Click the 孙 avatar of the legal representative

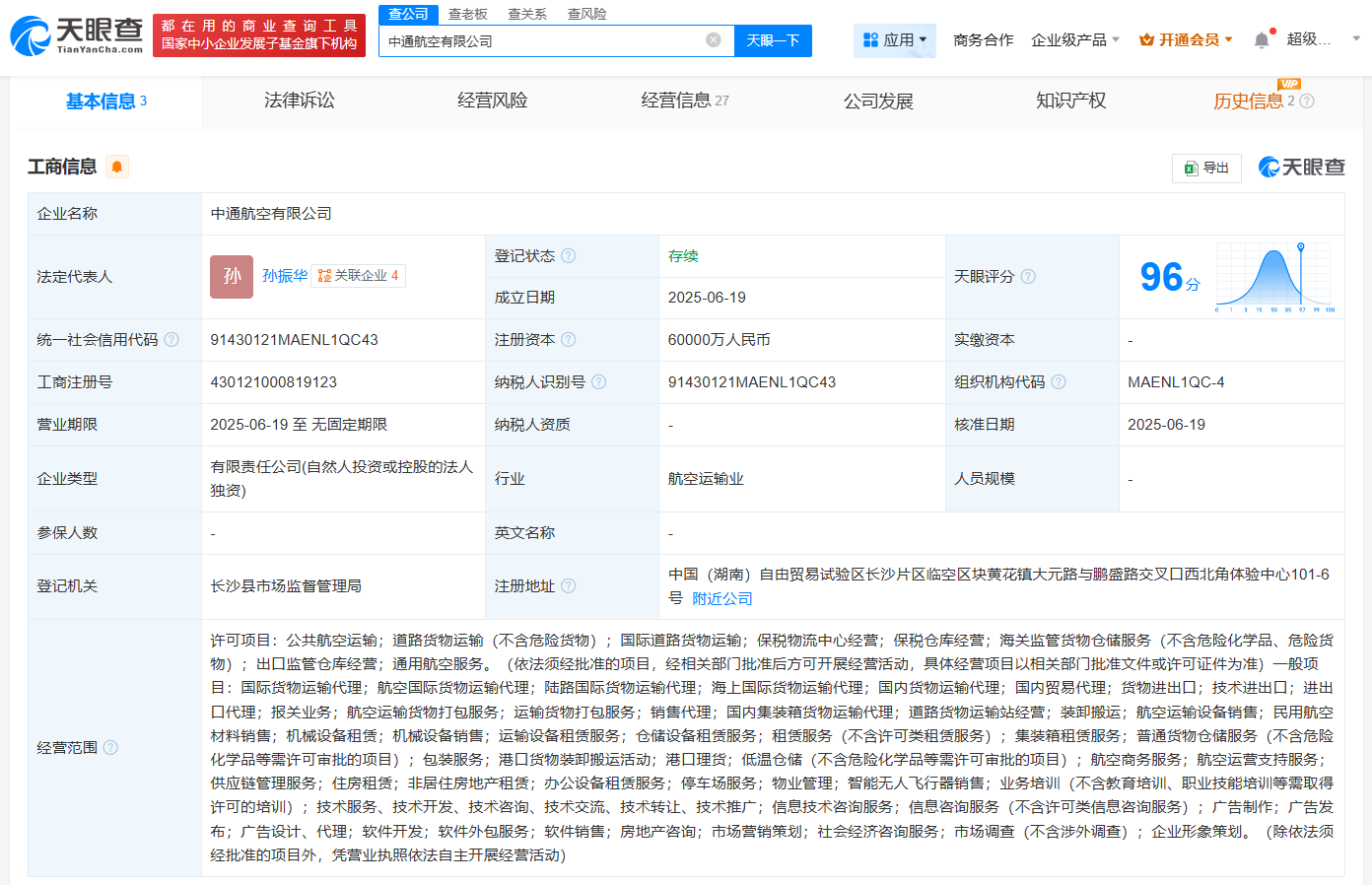tap(232, 276)
